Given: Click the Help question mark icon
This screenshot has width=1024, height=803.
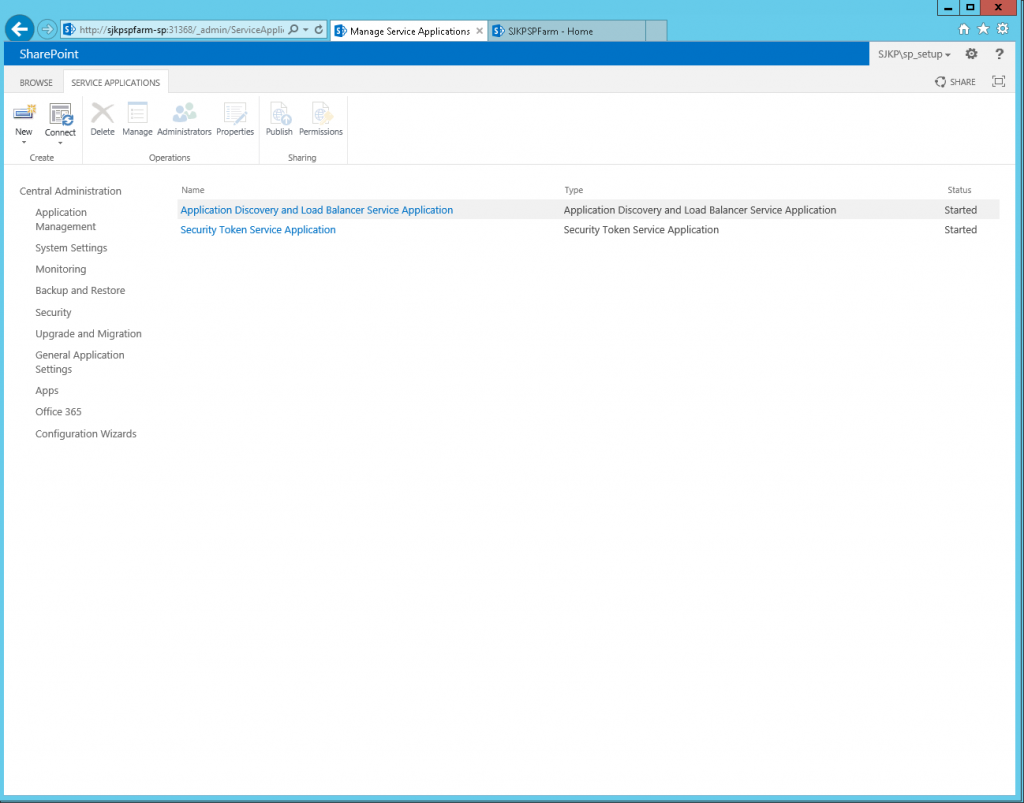Looking at the screenshot, I should tap(998, 54).
